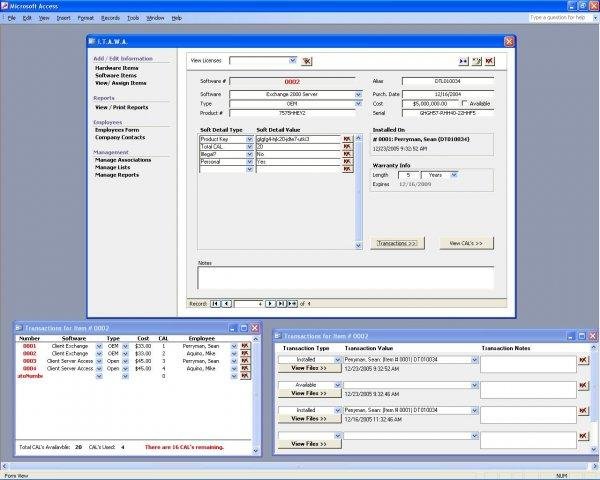Delete first Installed transaction dated 12/23/2005
600x480 pixels.
click(583, 360)
